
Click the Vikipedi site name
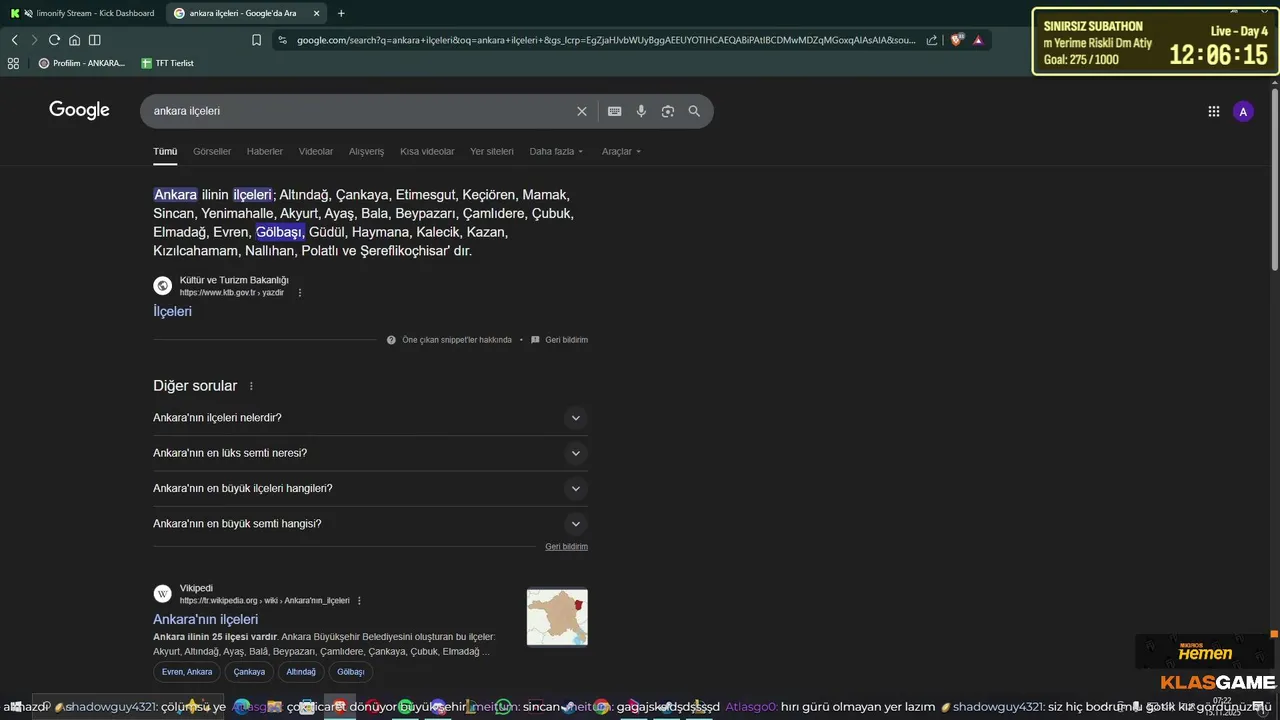[196, 588]
